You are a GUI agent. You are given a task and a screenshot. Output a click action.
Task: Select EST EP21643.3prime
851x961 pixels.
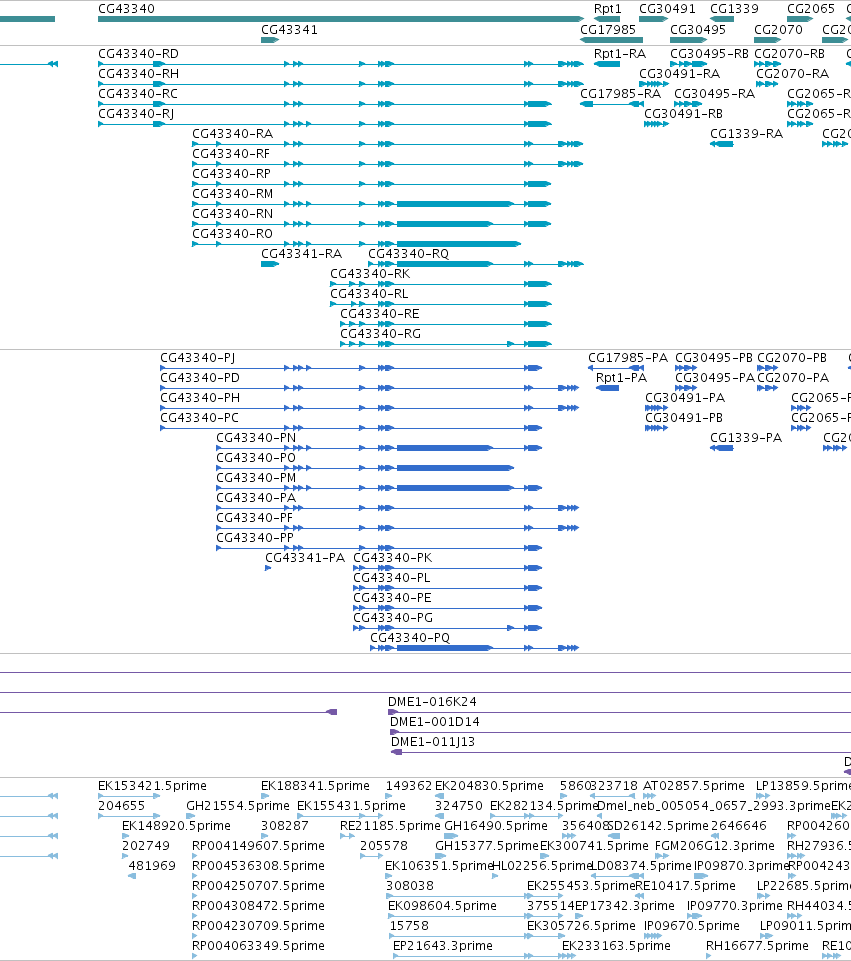(x=442, y=946)
